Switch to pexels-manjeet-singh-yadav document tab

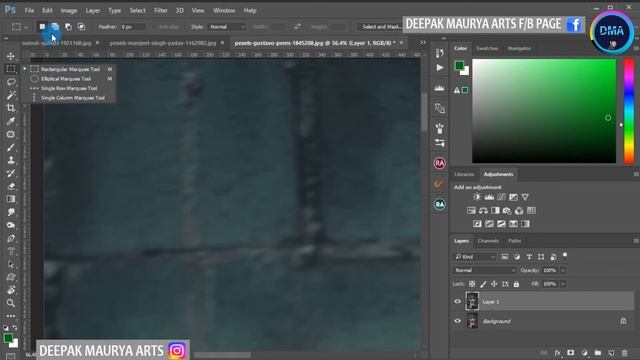click(x=163, y=43)
